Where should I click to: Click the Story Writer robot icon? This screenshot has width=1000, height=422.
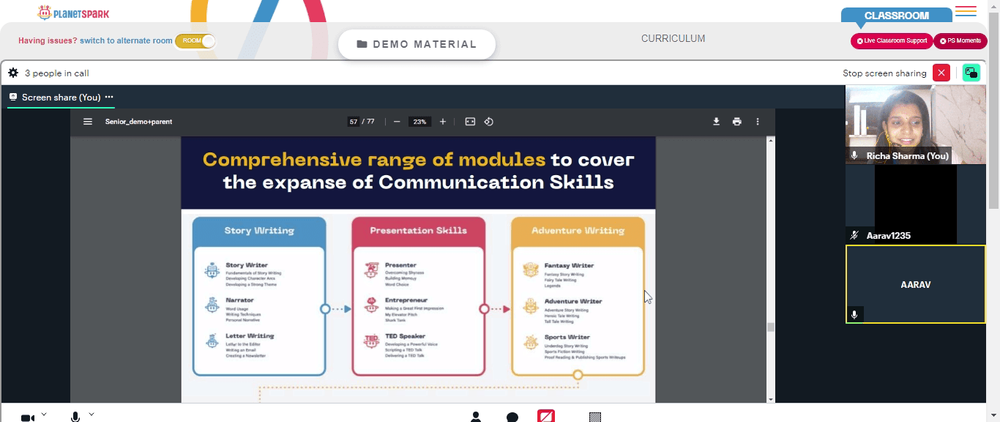tap(212, 270)
